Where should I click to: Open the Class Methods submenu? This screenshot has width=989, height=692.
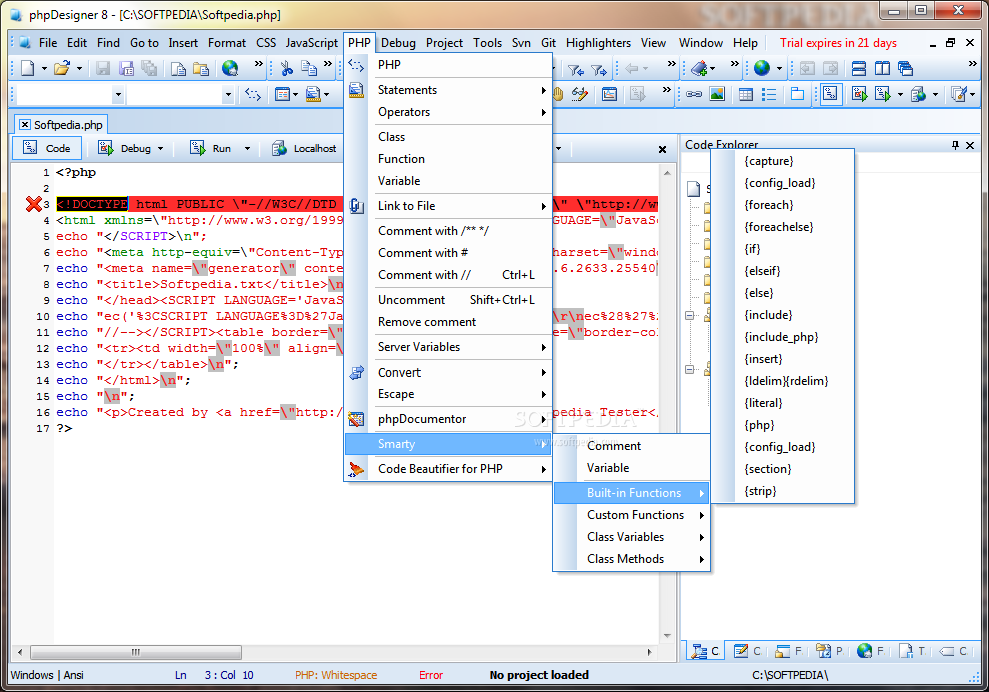pos(631,559)
